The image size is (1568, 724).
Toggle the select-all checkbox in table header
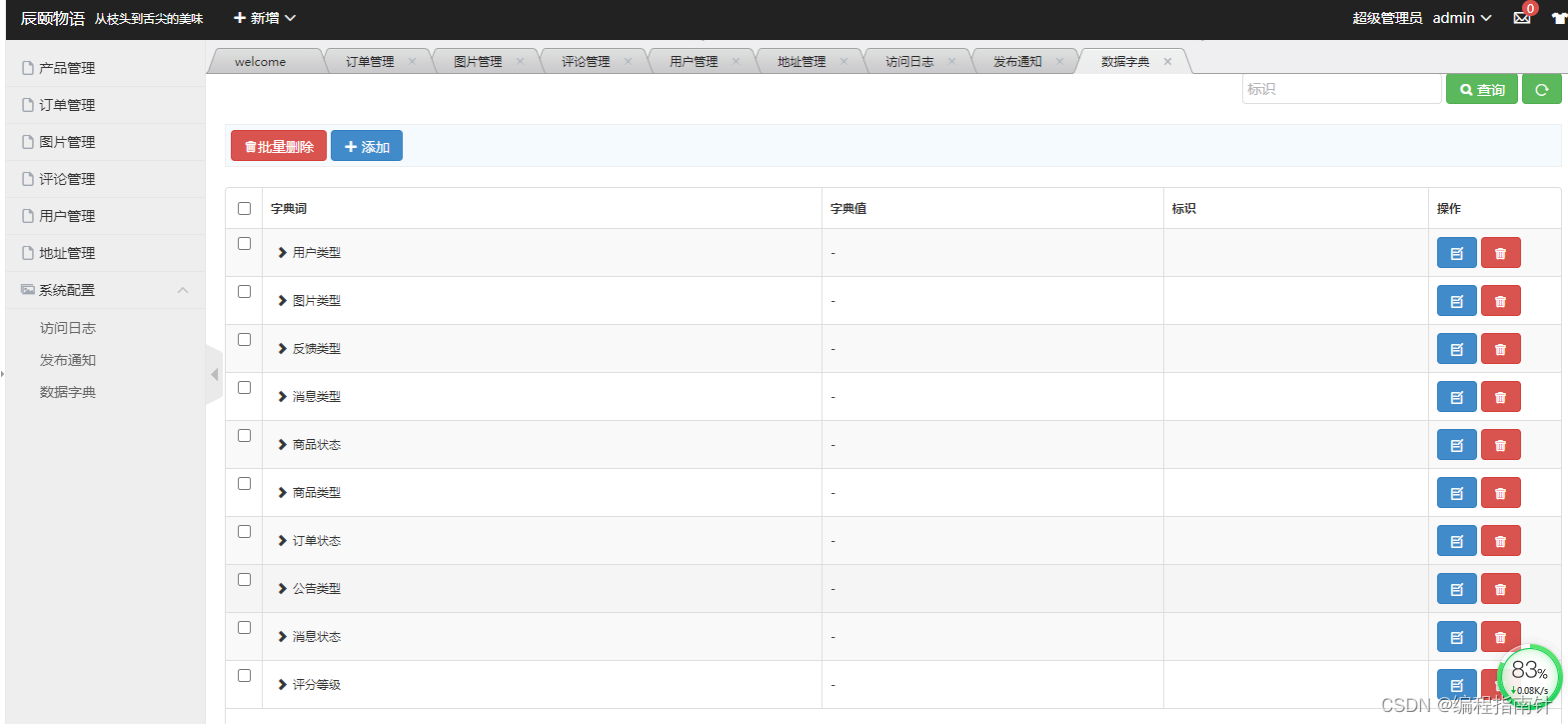[x=244, y=208]
